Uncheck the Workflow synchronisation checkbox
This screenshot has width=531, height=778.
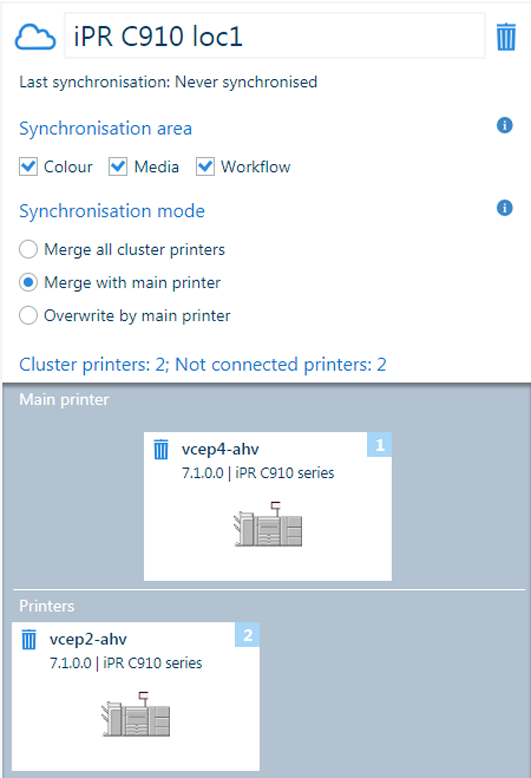205,167
